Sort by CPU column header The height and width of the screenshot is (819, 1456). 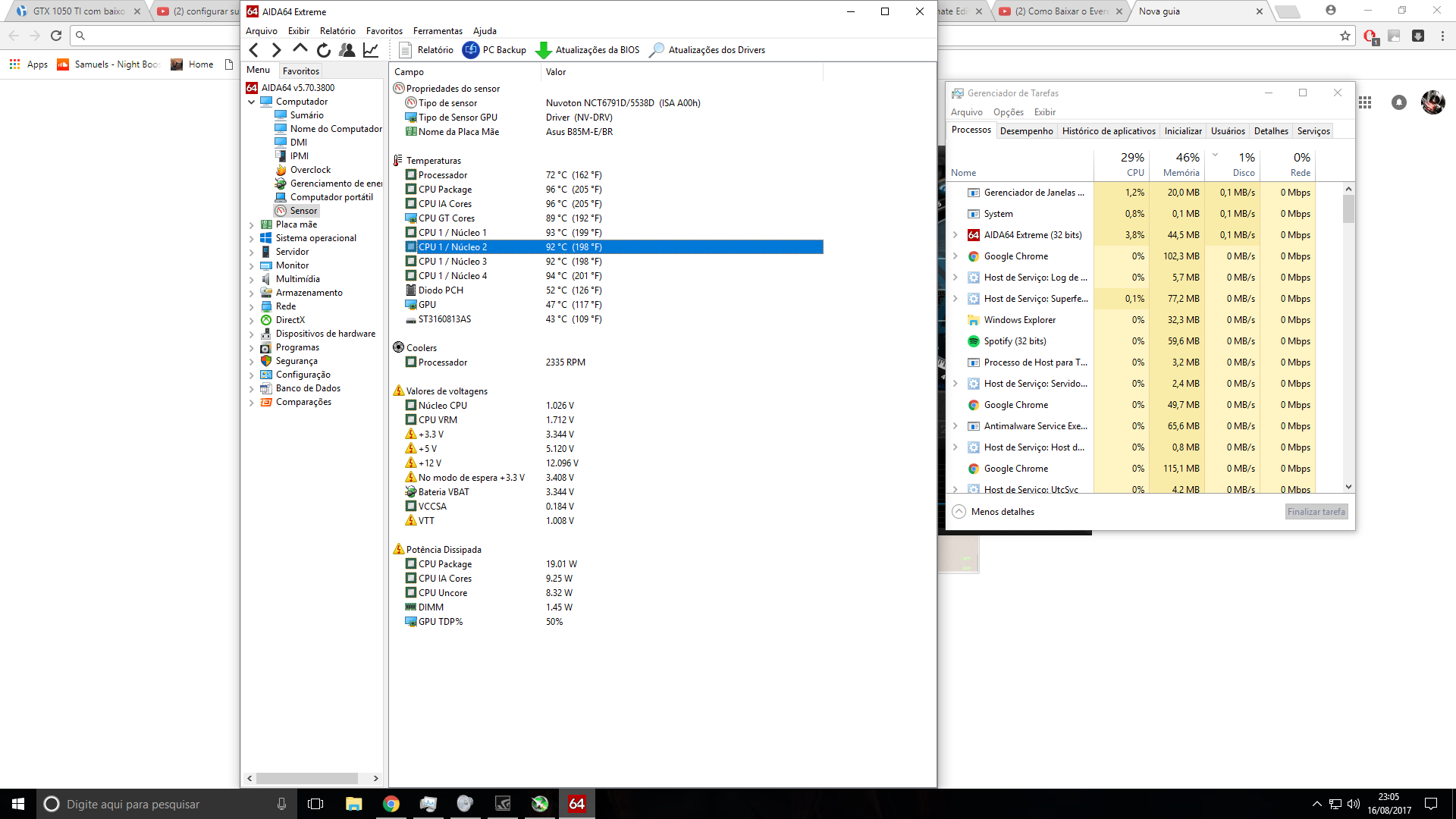tap(1122, 165)
